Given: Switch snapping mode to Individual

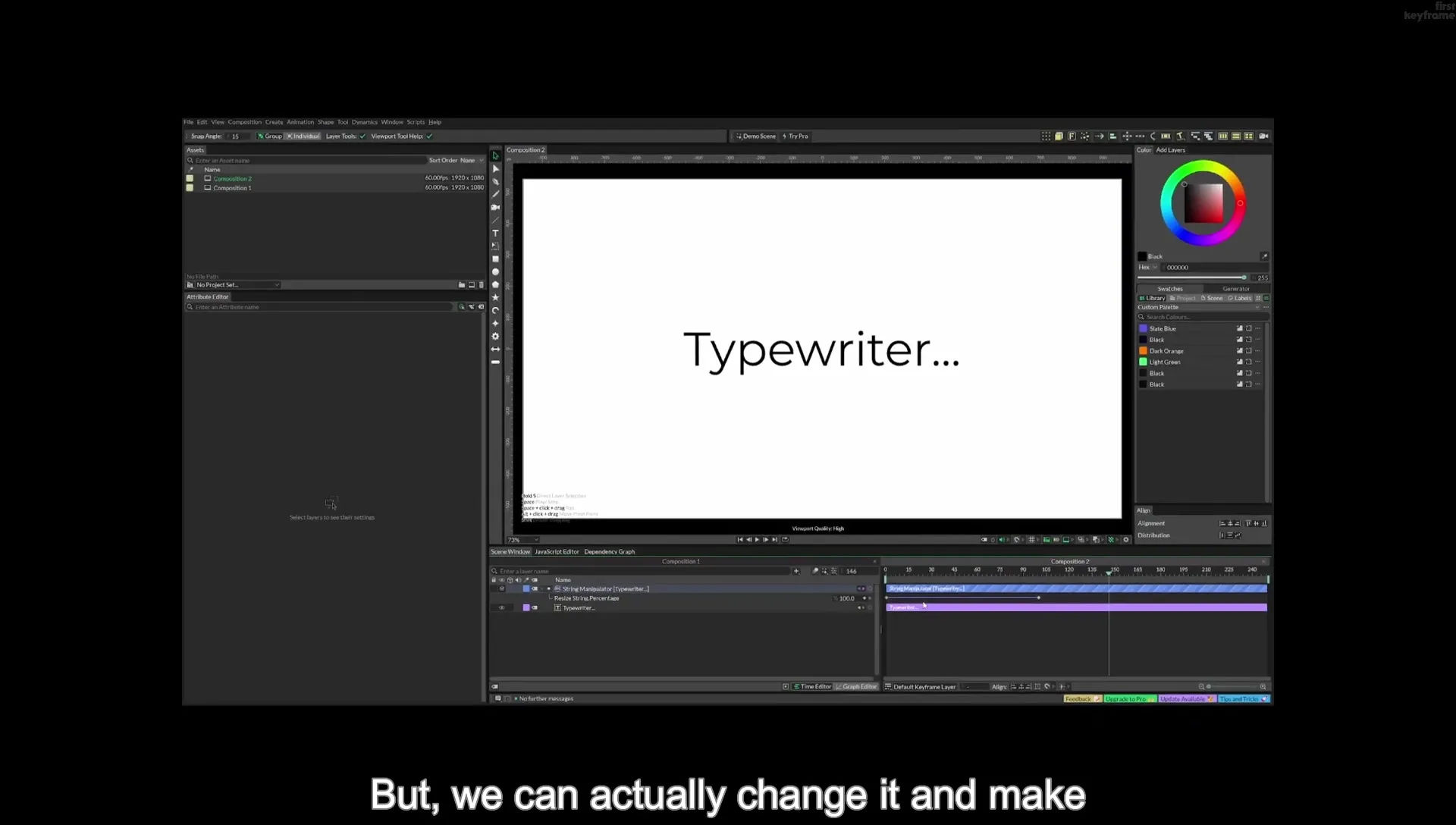Looking at the screenshot, I should pos(303,136).
